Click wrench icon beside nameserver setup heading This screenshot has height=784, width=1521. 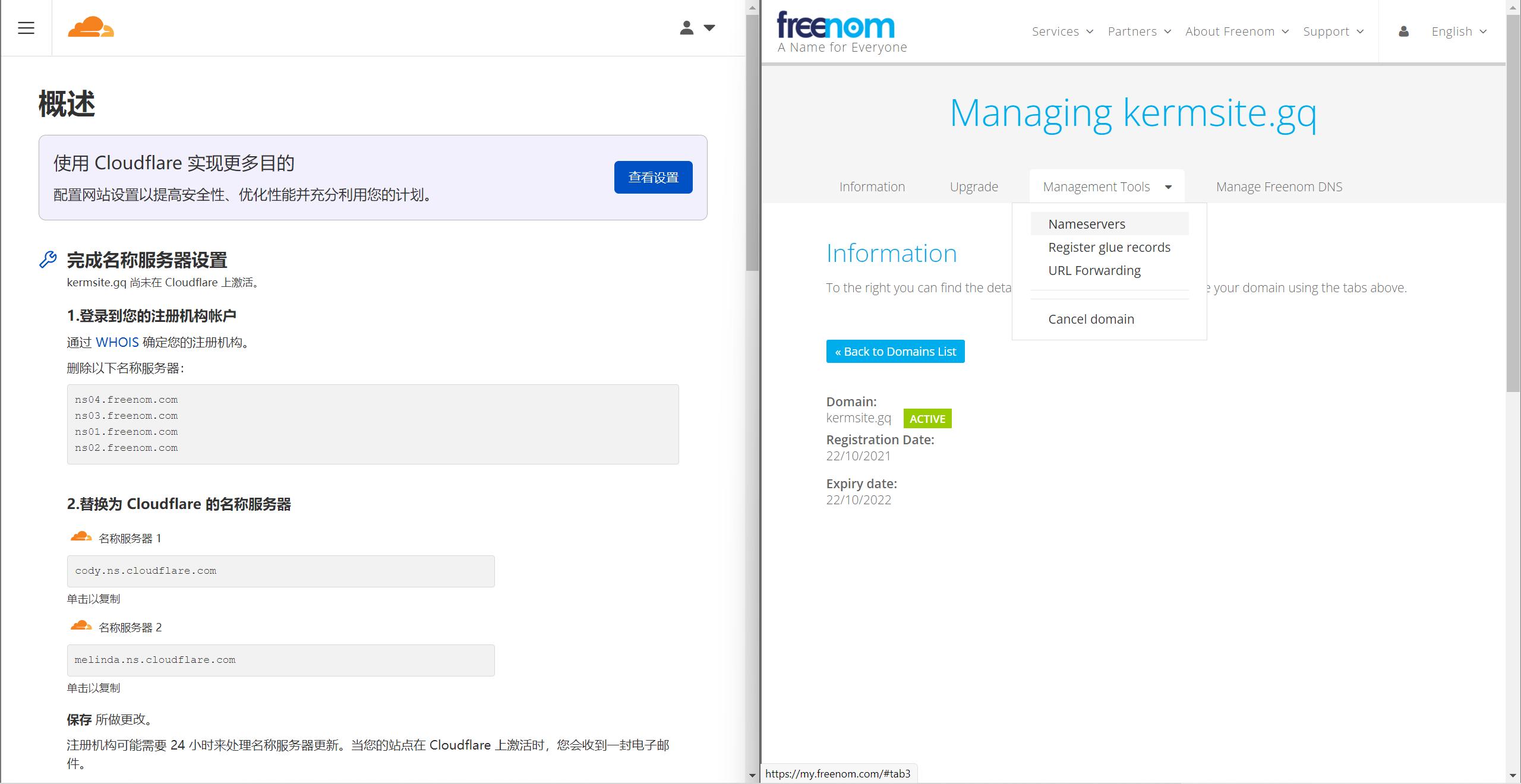[x=48, y=260]
